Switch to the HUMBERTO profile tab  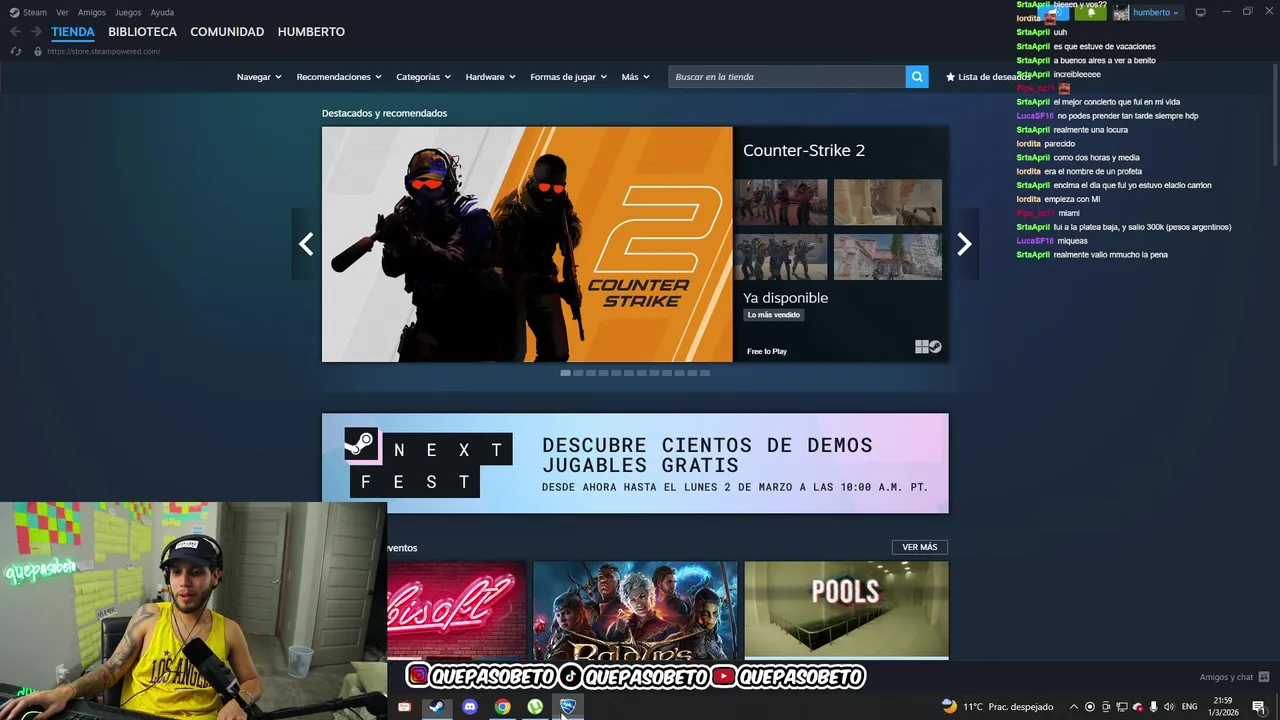pyautogui.click(x=311, y=32)
